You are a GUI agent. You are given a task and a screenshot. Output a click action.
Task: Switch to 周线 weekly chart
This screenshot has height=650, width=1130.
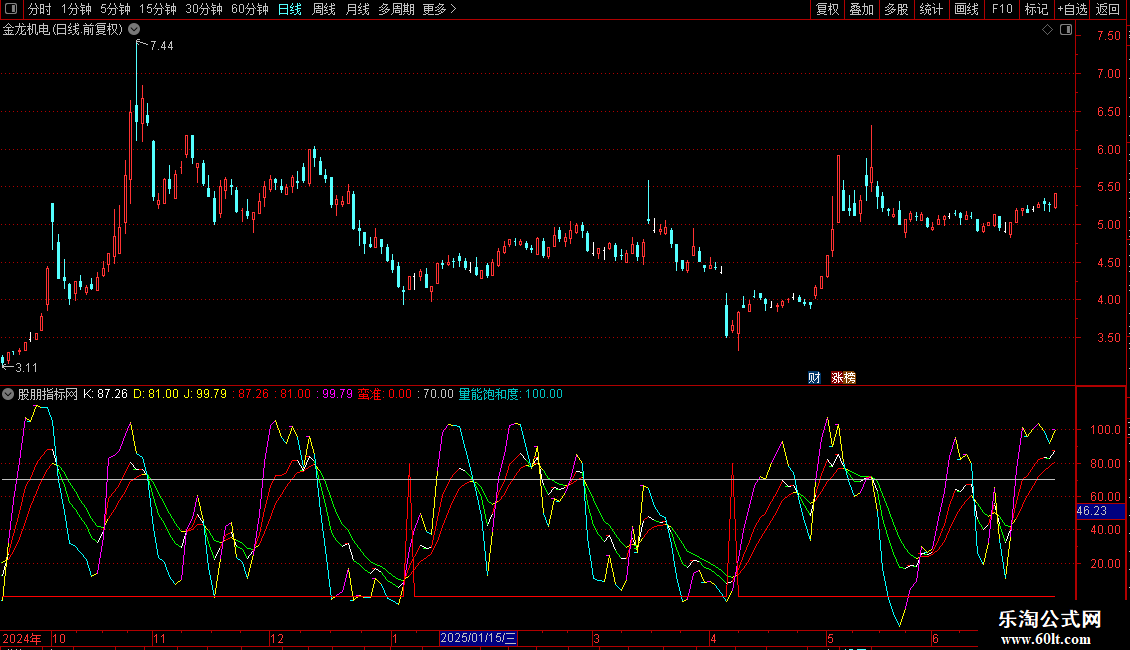pos(324,9)
